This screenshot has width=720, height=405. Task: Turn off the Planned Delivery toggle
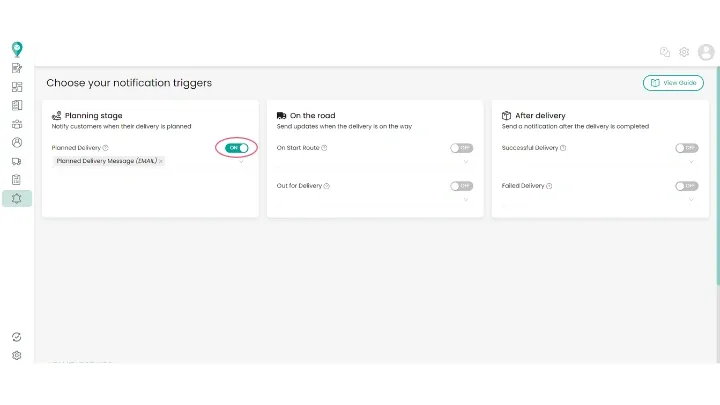[237, 148]
